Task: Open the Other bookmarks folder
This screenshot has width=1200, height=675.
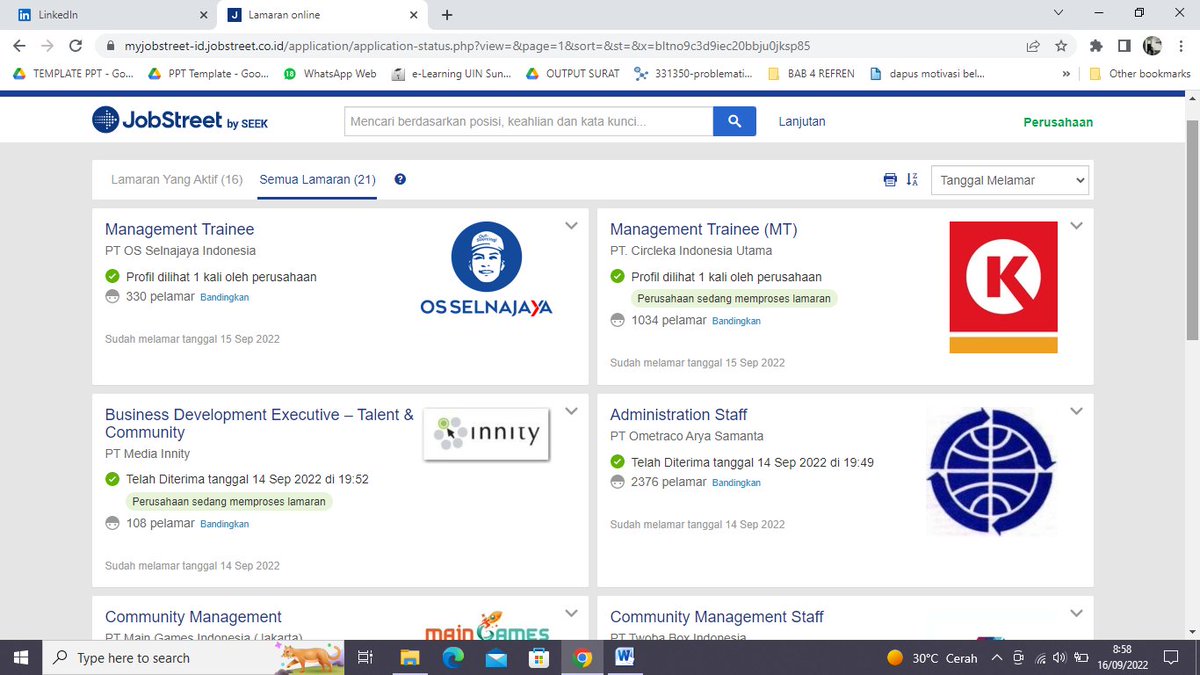Action: point(1139,73)
